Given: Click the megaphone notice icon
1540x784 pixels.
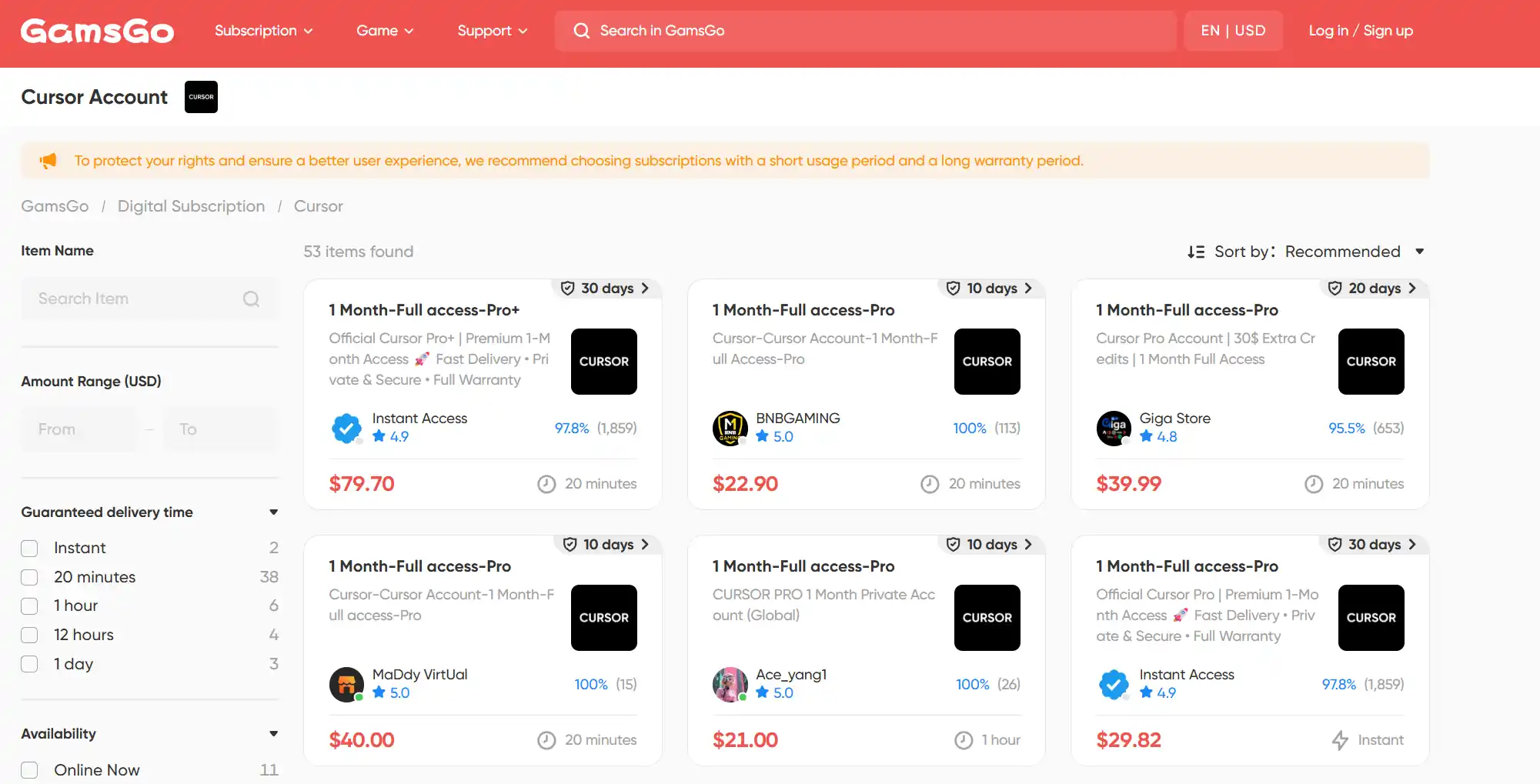Looking at the screenshot, I should tap(48, 161).
